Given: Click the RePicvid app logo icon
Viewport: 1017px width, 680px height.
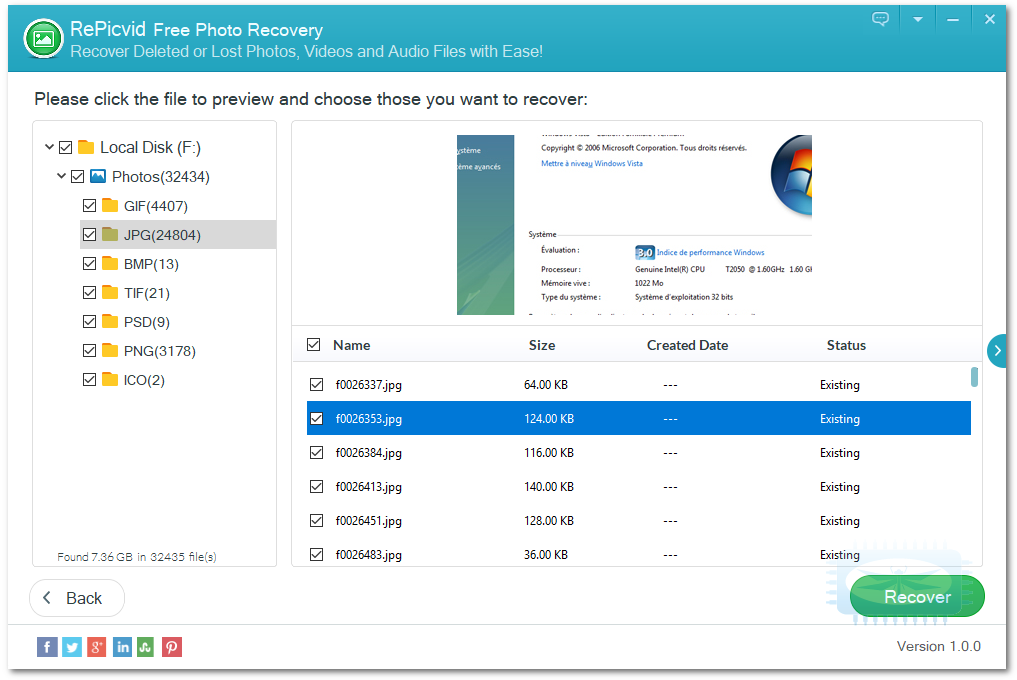Looking at the screenshot, I should click(x=43, y=39).
